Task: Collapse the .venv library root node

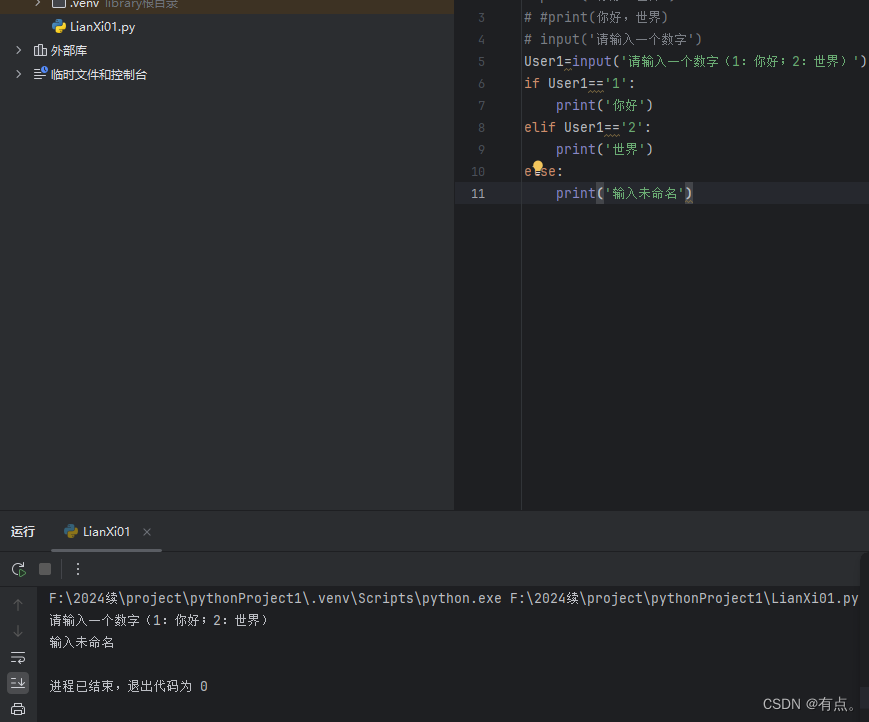Action: point(38,4)
